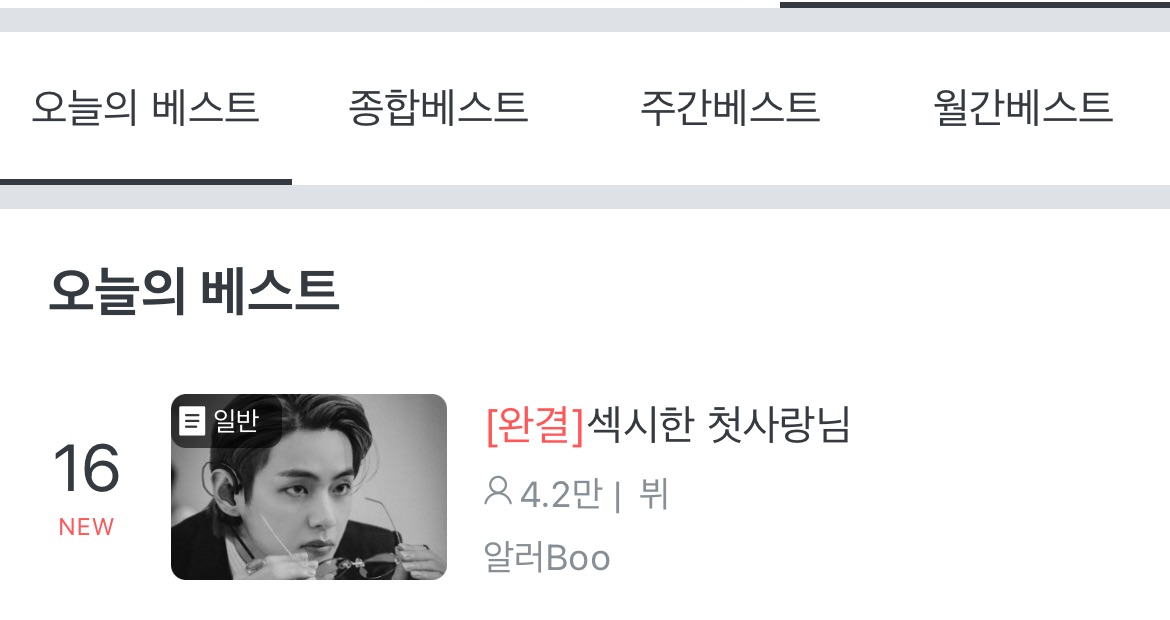The height and width of the screenshot is (620, 1170).
Task: Click the dark indicator bar at top
Action: (975, 4)
